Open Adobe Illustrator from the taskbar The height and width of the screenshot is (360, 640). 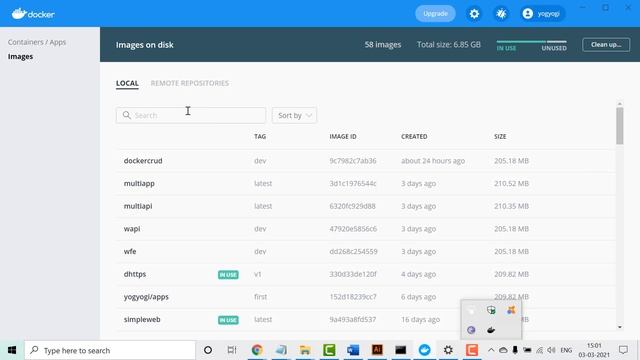point(377,350)
